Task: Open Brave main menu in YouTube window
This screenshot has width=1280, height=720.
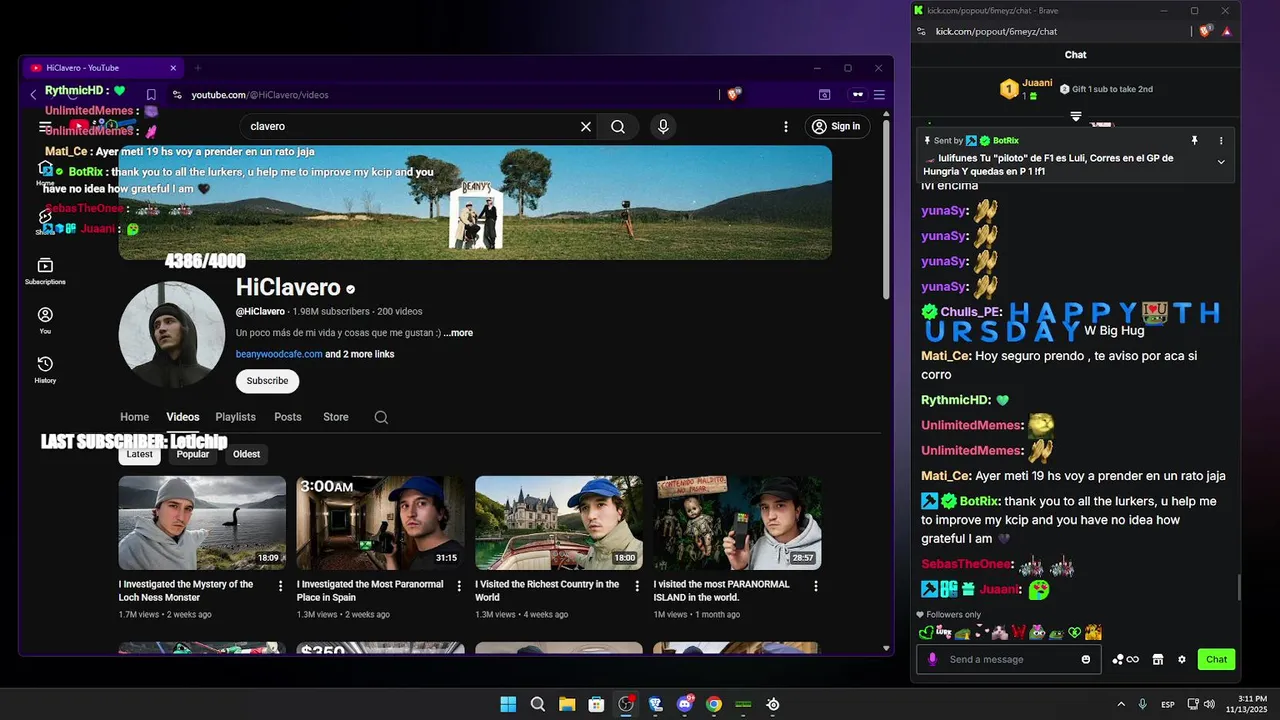Action: coord(879,95)
